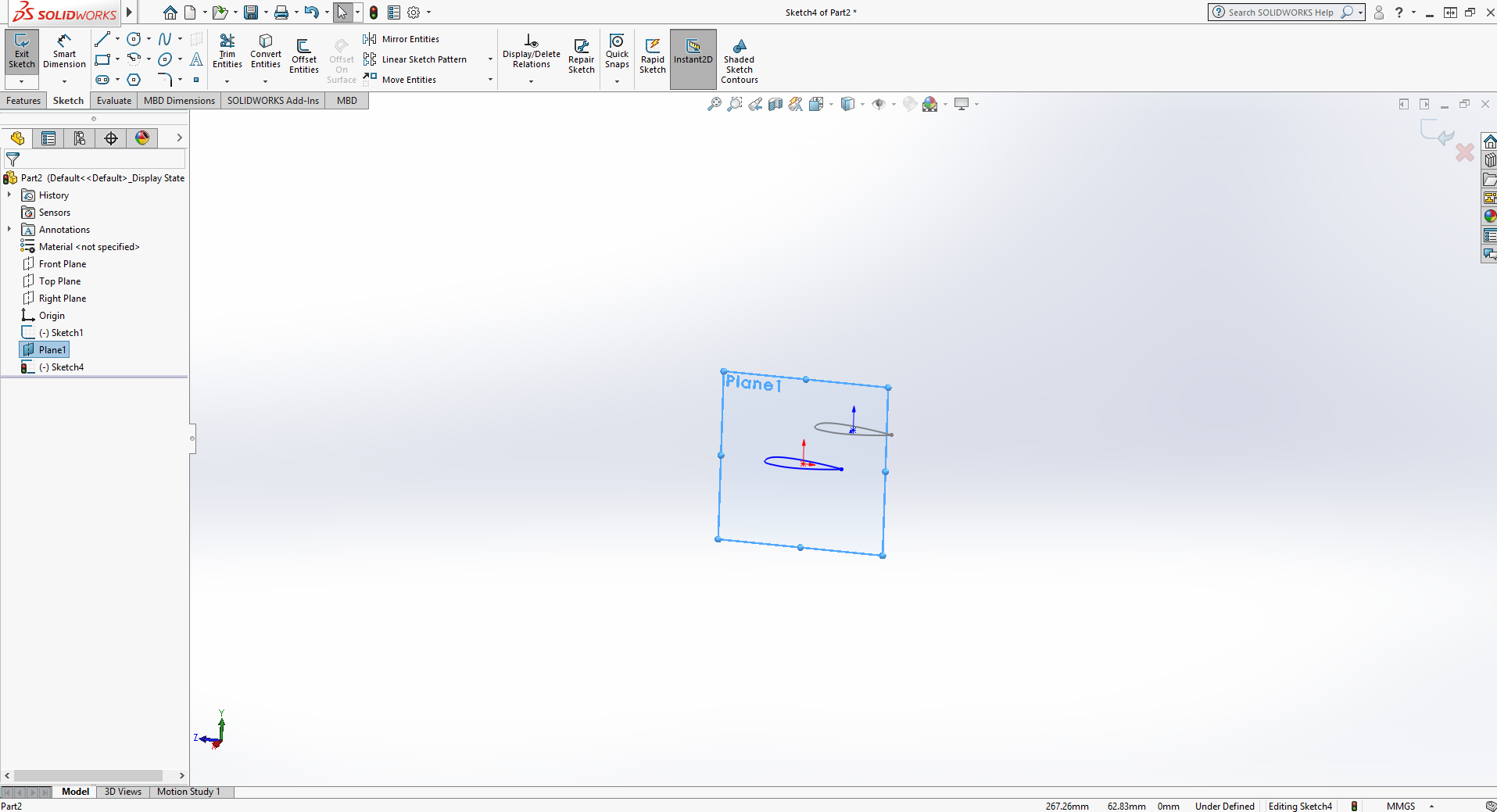Toggle Shaded Sketch Contours
Viewport: 1497px width, 812px height.
coord(740,61)
